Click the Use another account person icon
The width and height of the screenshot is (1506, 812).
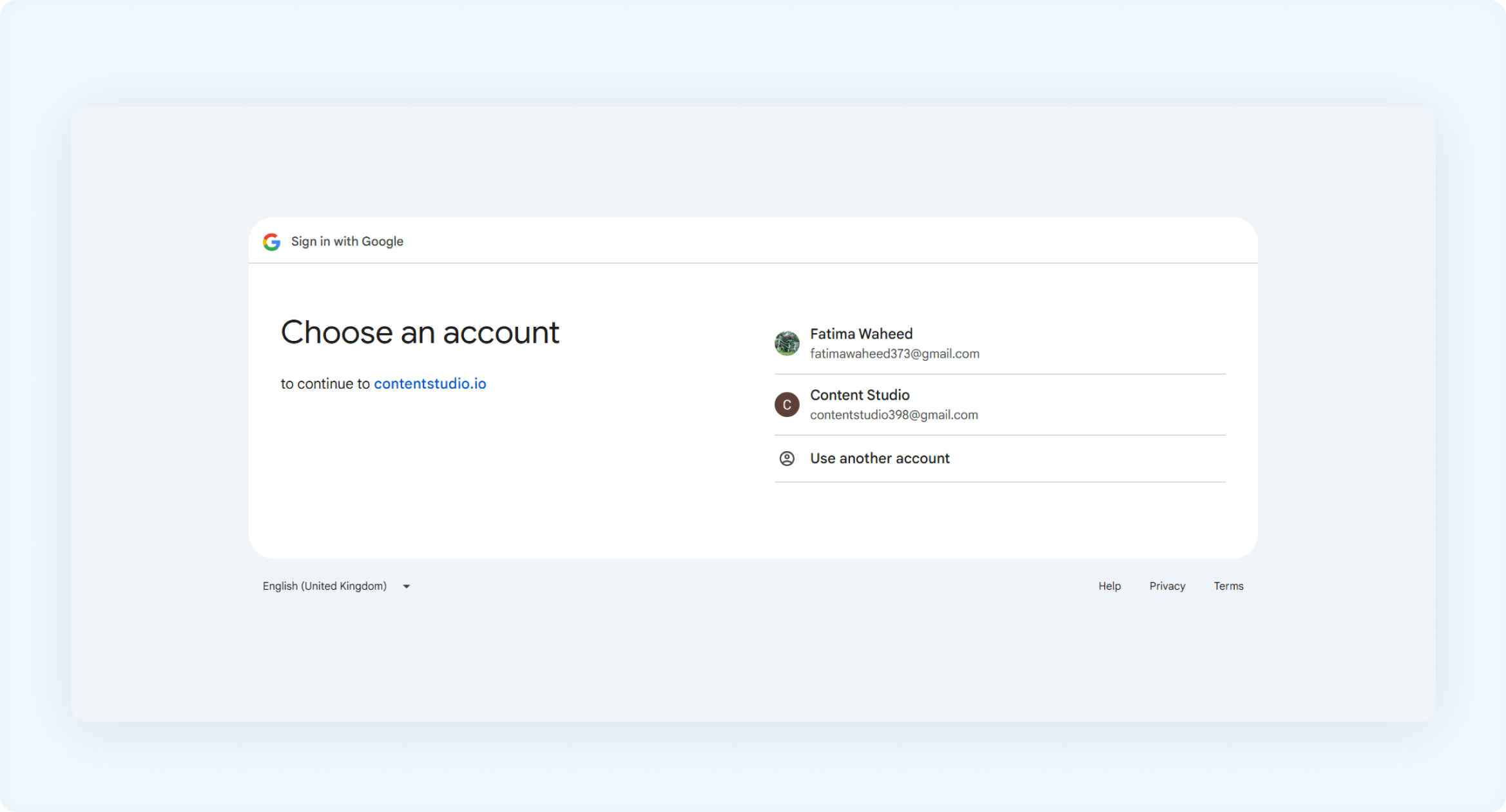pos(787,458)
